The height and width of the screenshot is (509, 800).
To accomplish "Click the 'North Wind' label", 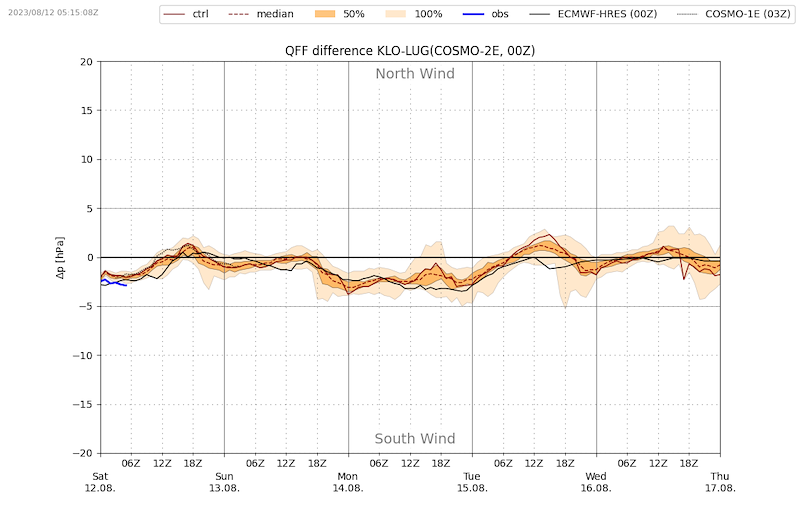I will coord(415,73).
